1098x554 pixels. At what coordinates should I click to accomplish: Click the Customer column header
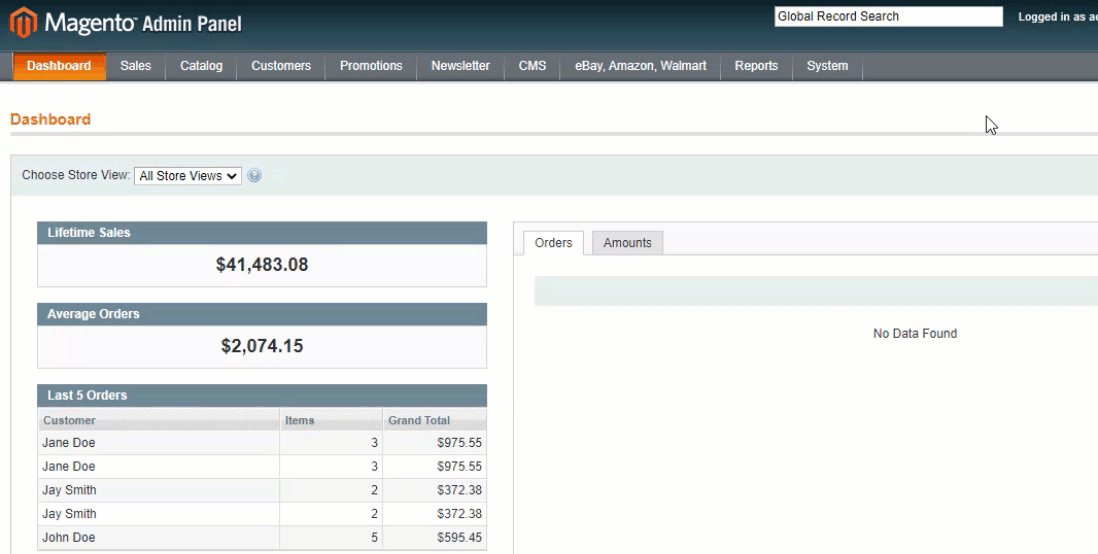click(x=158, y=420)
